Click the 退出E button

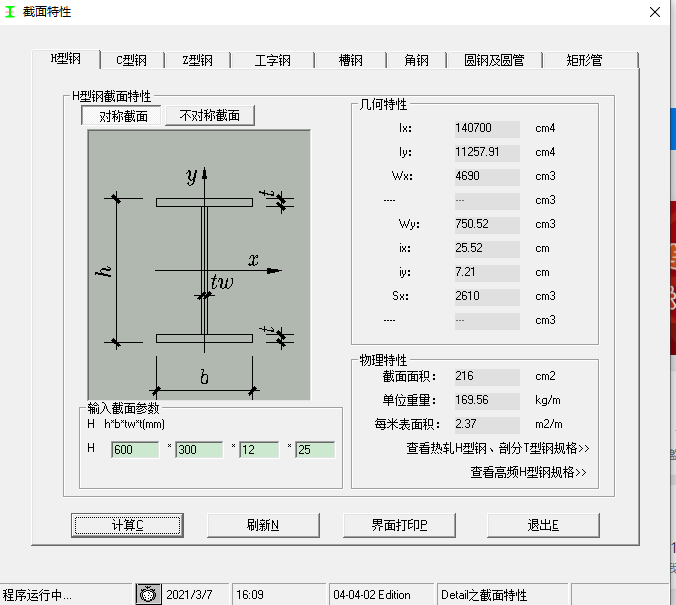543,525
